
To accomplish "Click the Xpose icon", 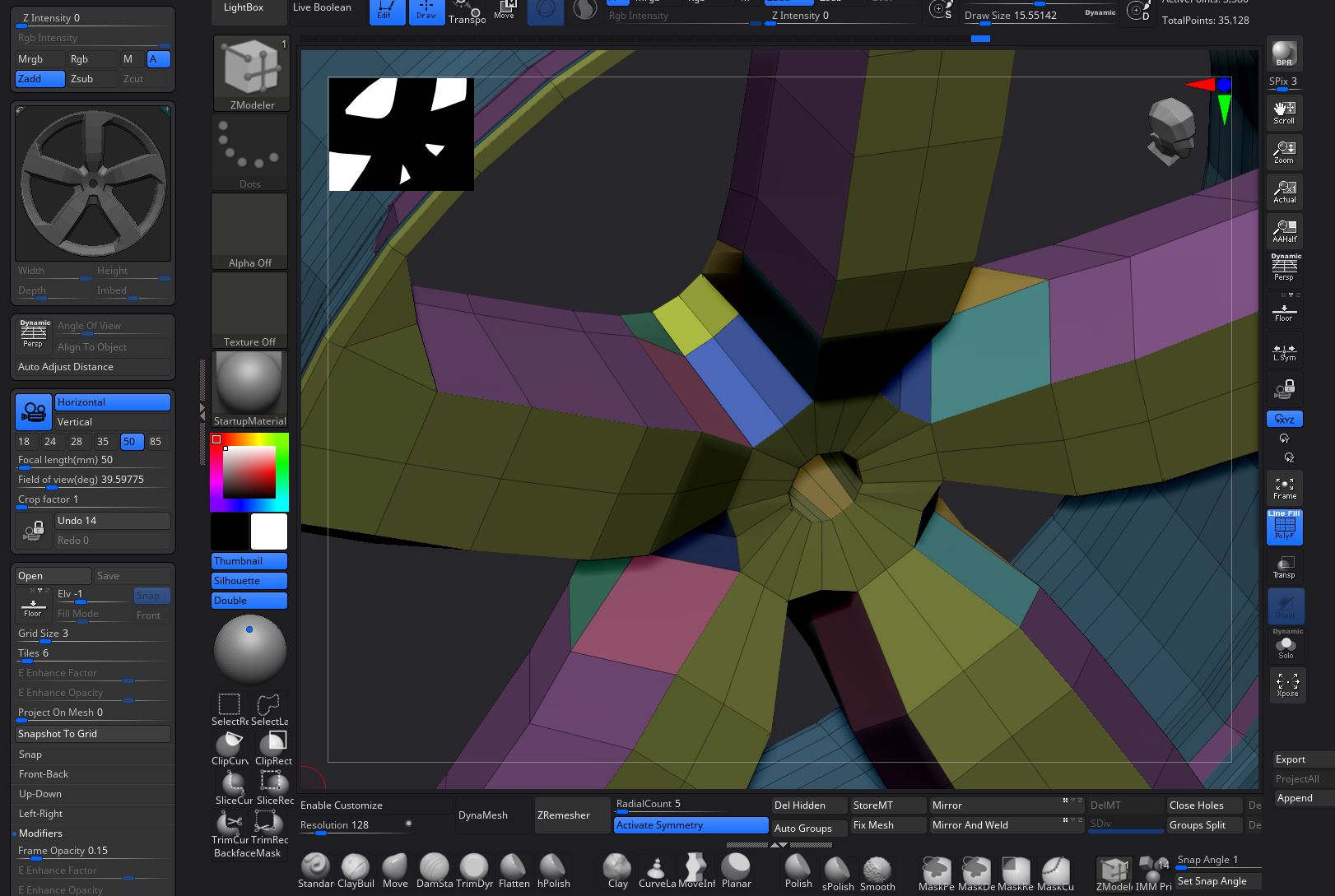I will 1286,684.
